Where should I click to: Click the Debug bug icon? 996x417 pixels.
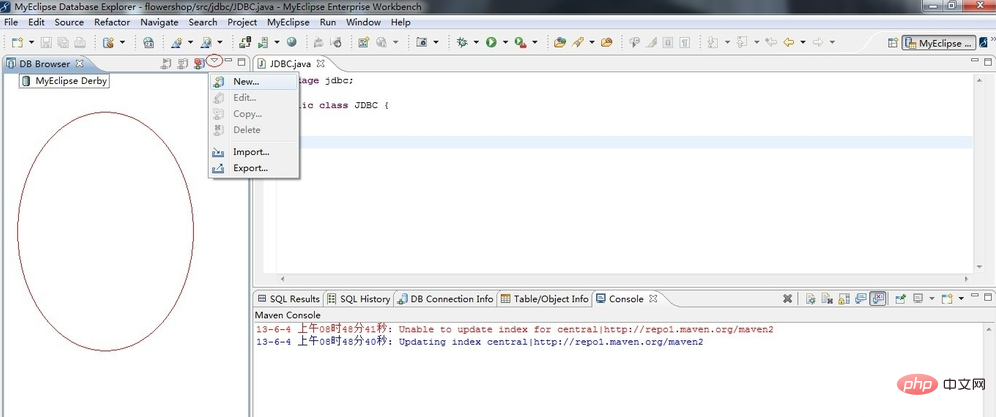[462, 43]
